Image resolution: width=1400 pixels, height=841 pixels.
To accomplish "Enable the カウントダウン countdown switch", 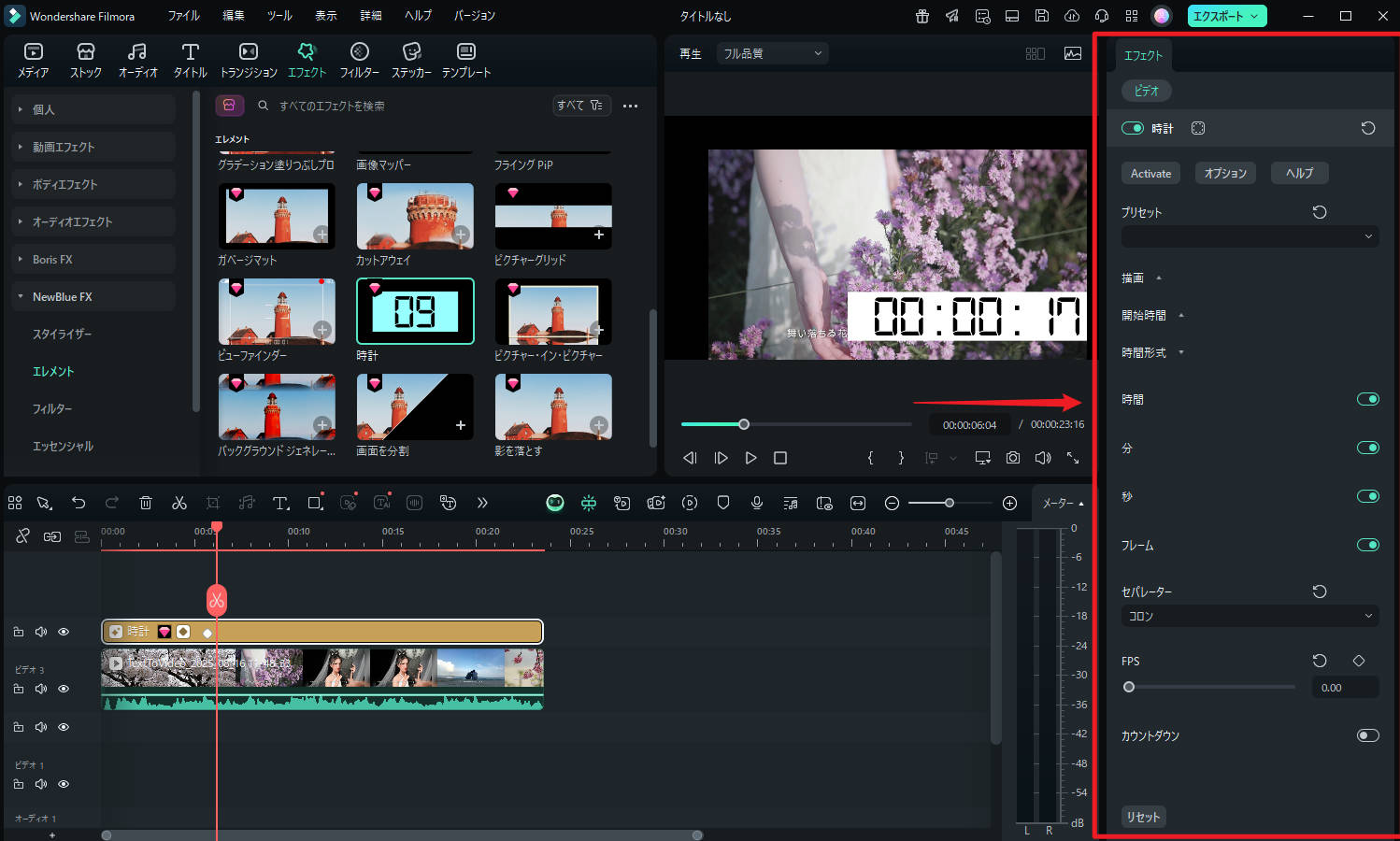I will click(1368, 735).
